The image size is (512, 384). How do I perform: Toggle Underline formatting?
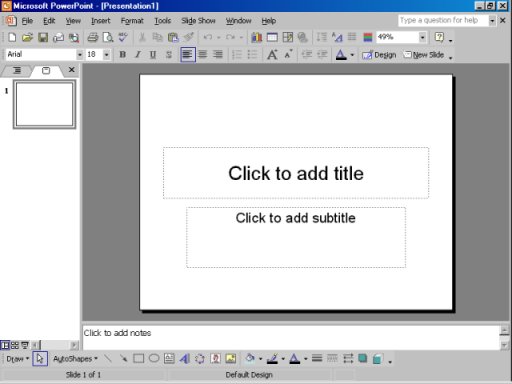click(x=153, y=55)
